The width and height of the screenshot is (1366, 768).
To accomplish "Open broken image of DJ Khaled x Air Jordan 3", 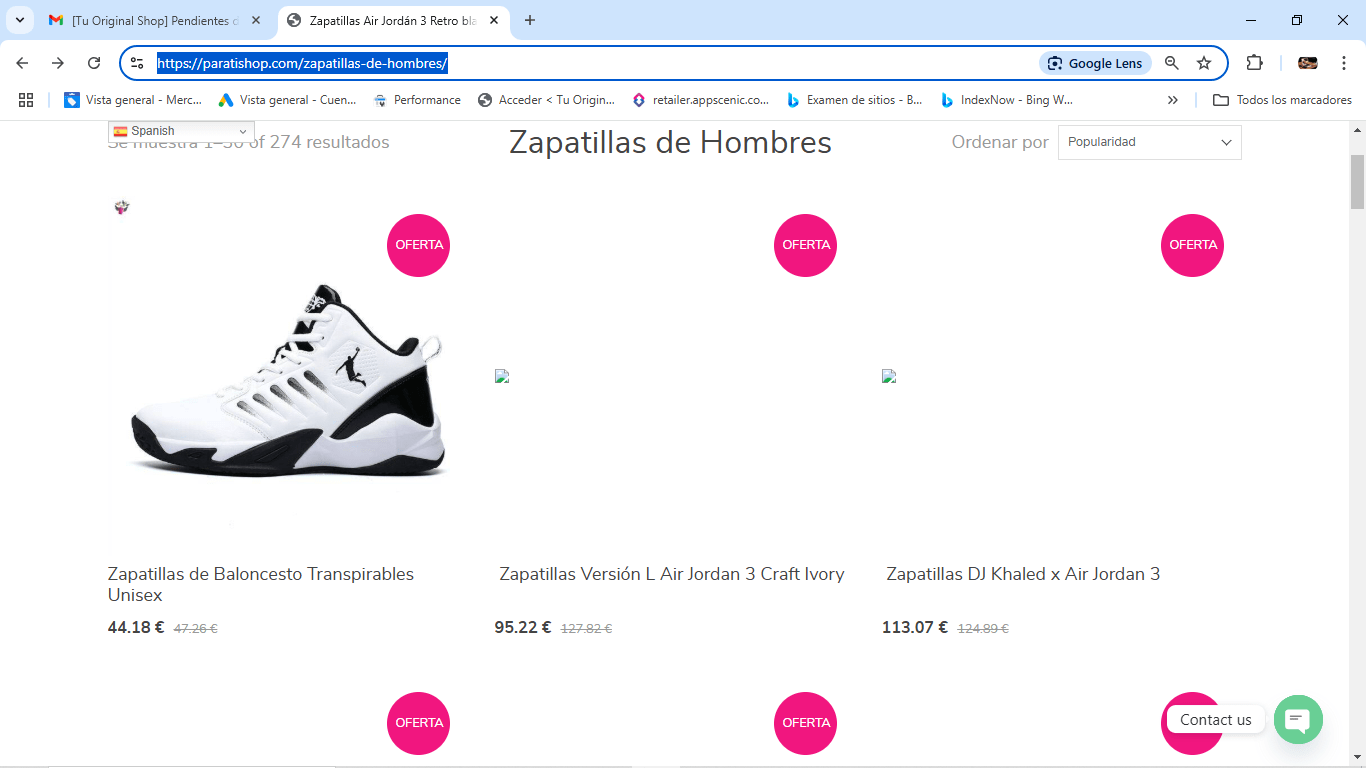I will coord(889,377).
